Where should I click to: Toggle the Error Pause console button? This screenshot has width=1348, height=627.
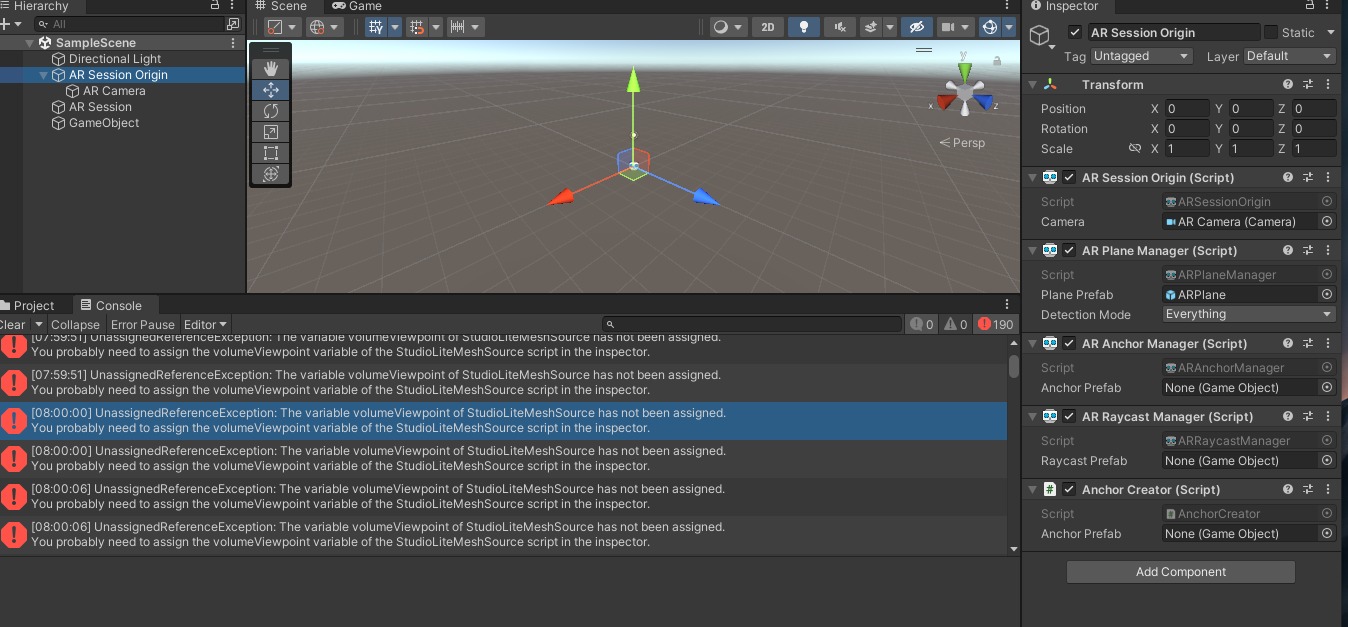pyautogui.click(x=142, y=324)
